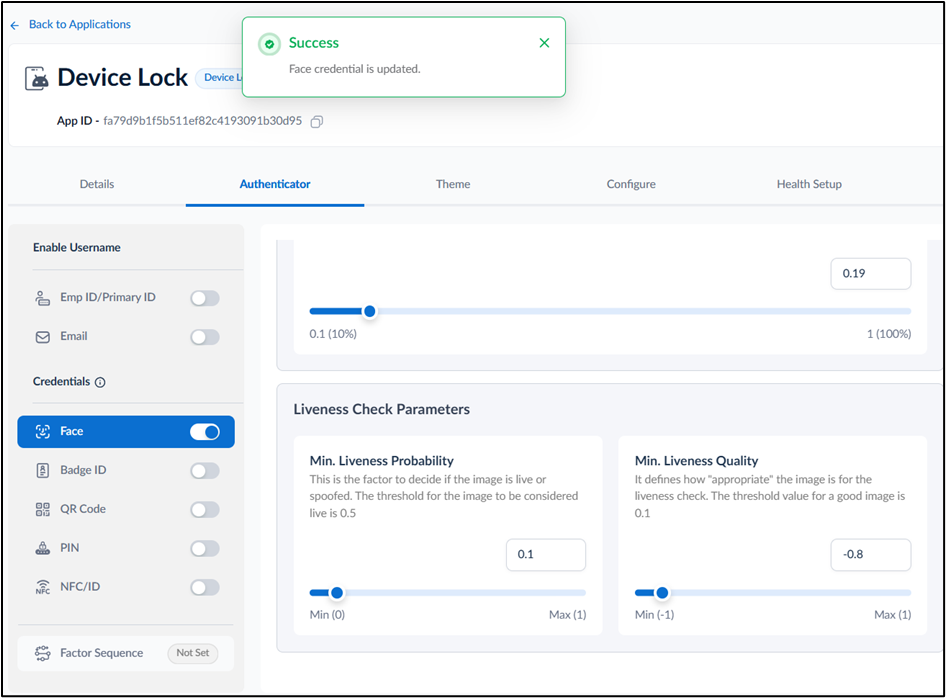
Task: Click the Min. Liveness Quality value field
Action: pyautogui.click(x=871, y=554)
